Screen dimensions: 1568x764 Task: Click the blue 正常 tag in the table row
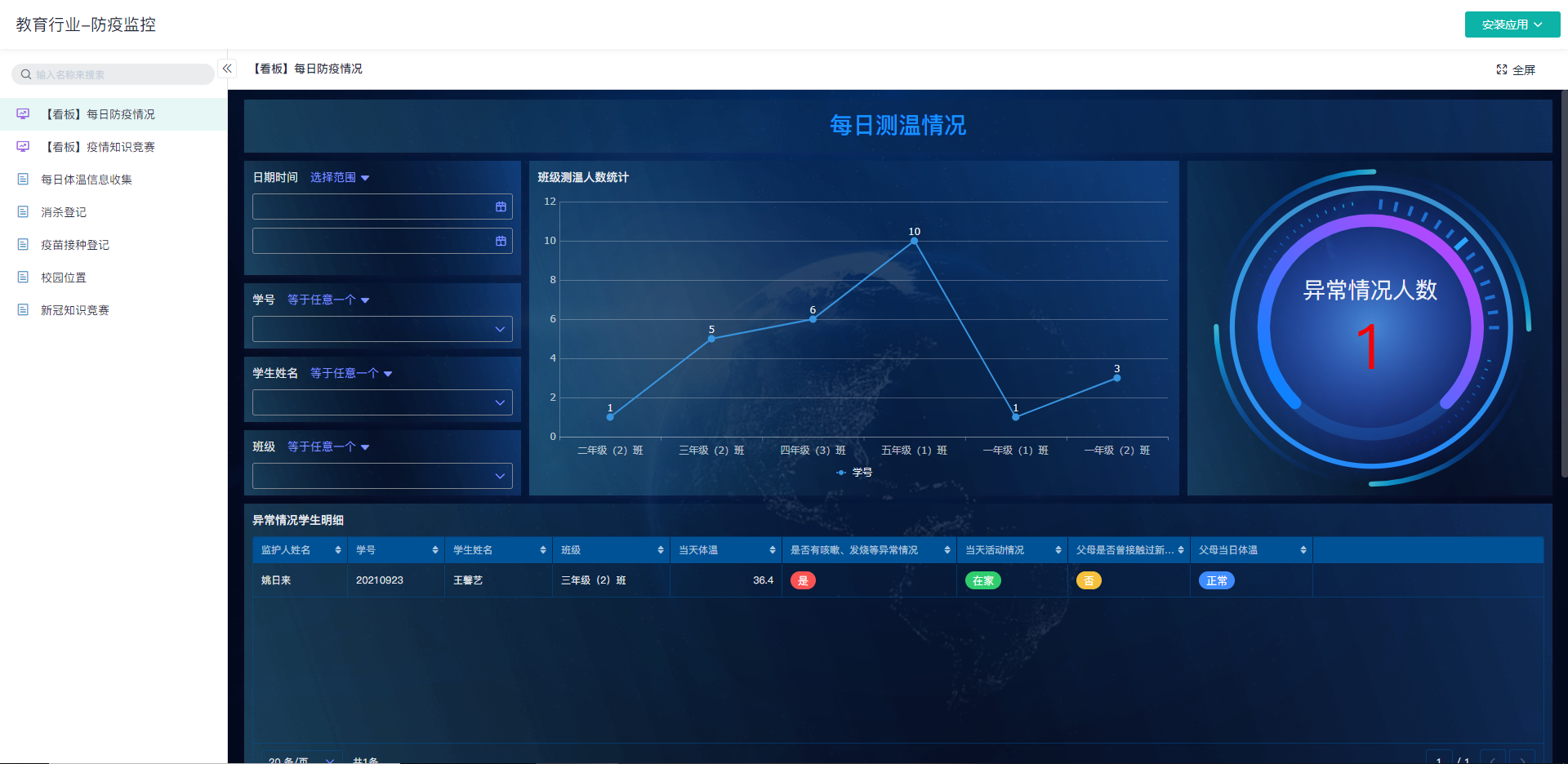1217,580
